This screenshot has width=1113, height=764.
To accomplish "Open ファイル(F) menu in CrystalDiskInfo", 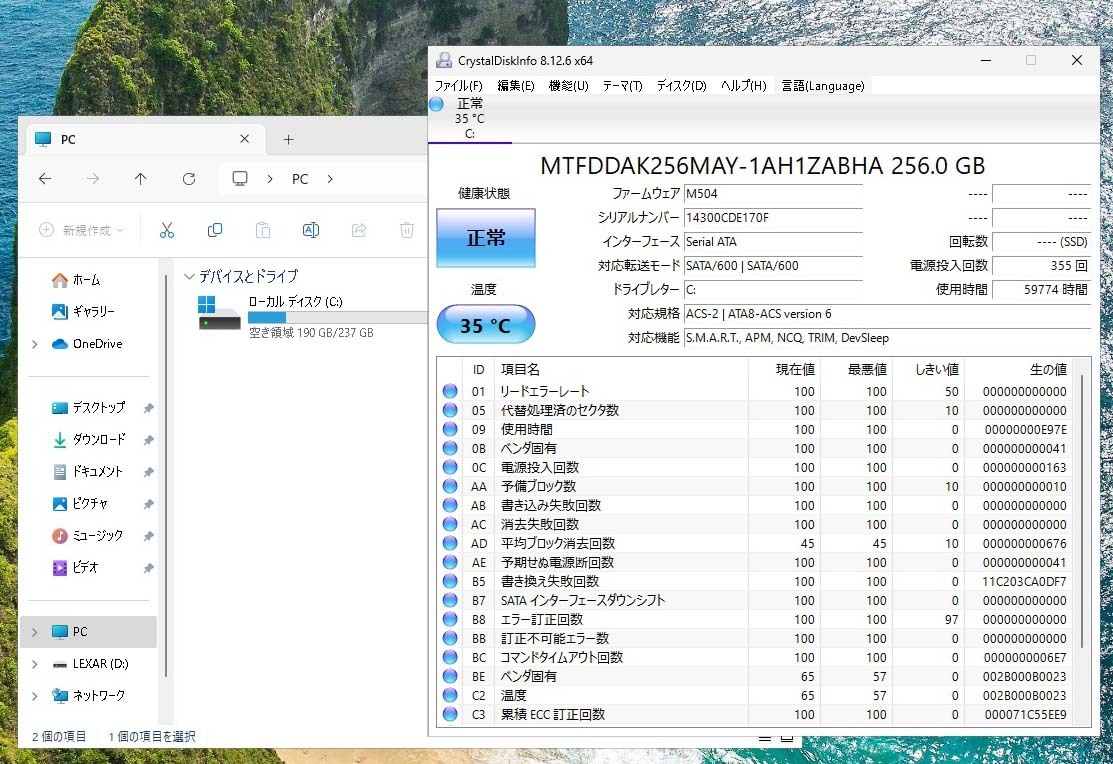I will pos(459,86).
